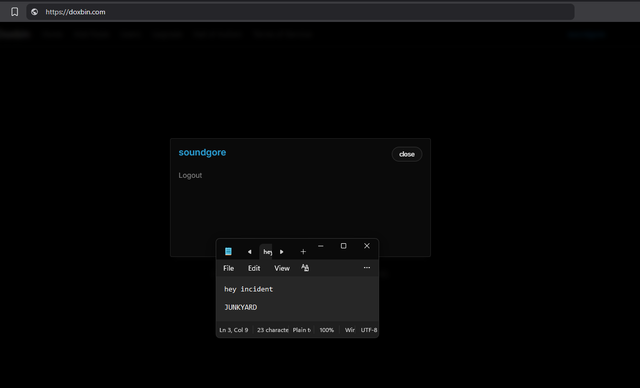
Task: Click the 'Plain t' format status entry
Action: (x=302, y=330)
